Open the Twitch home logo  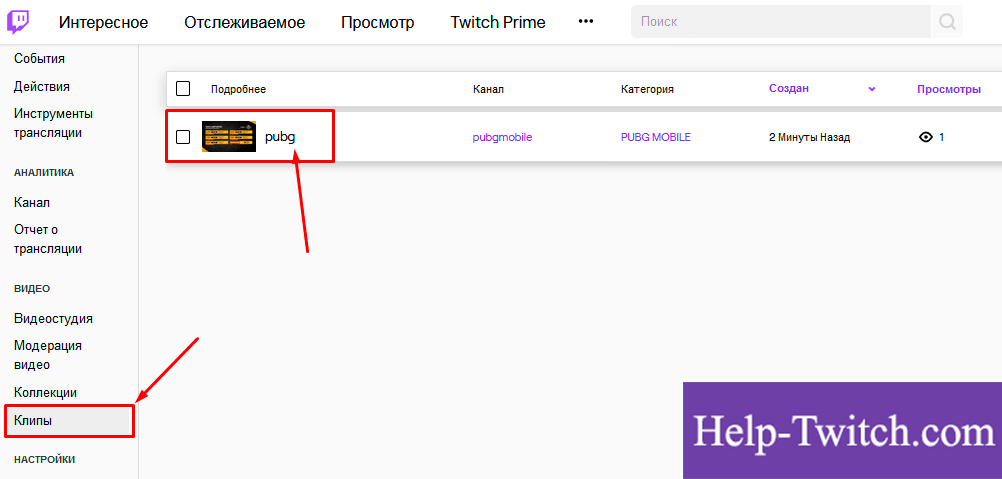click(17, 22)
